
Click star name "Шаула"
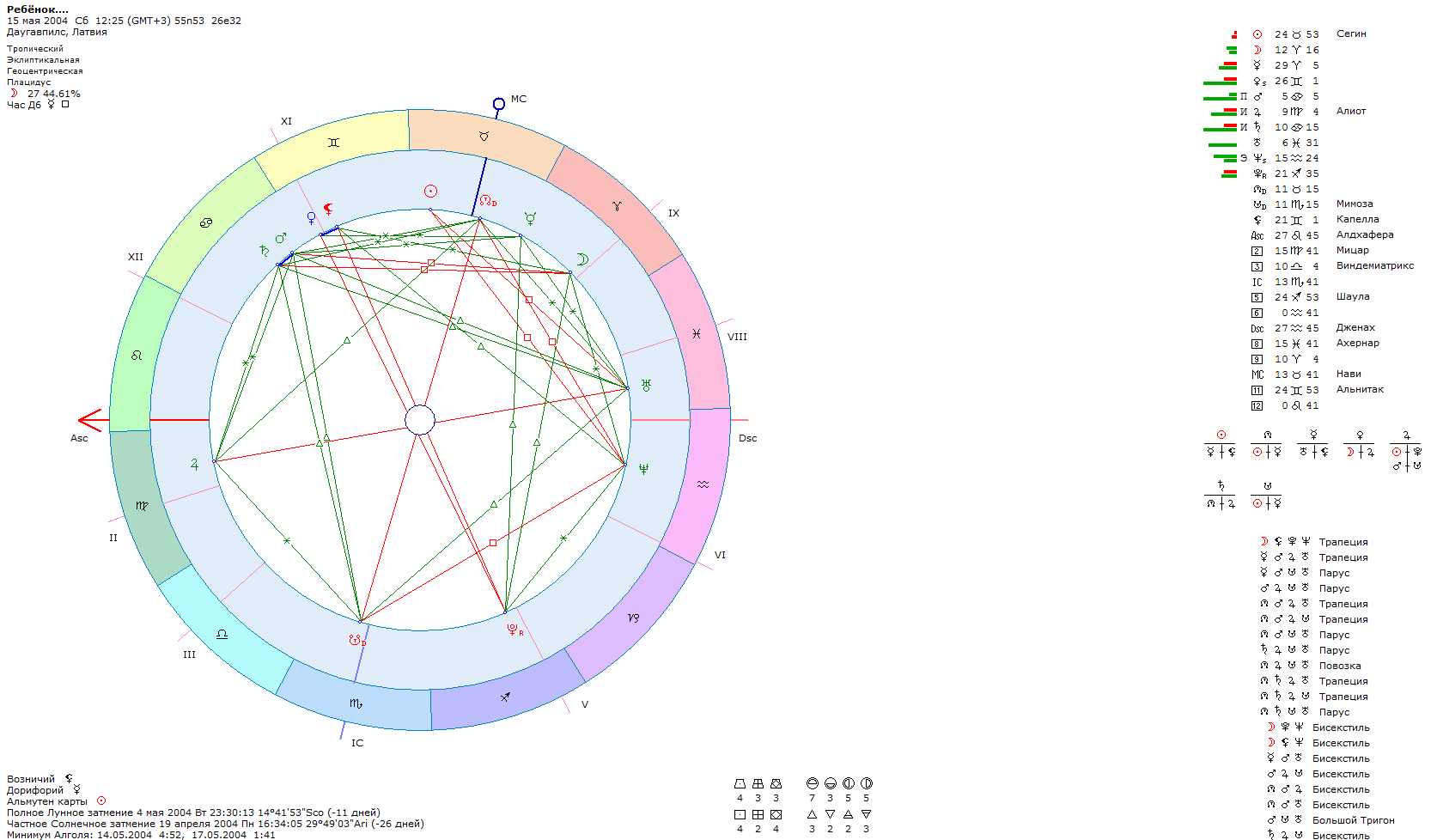[x=1353, y=296]
